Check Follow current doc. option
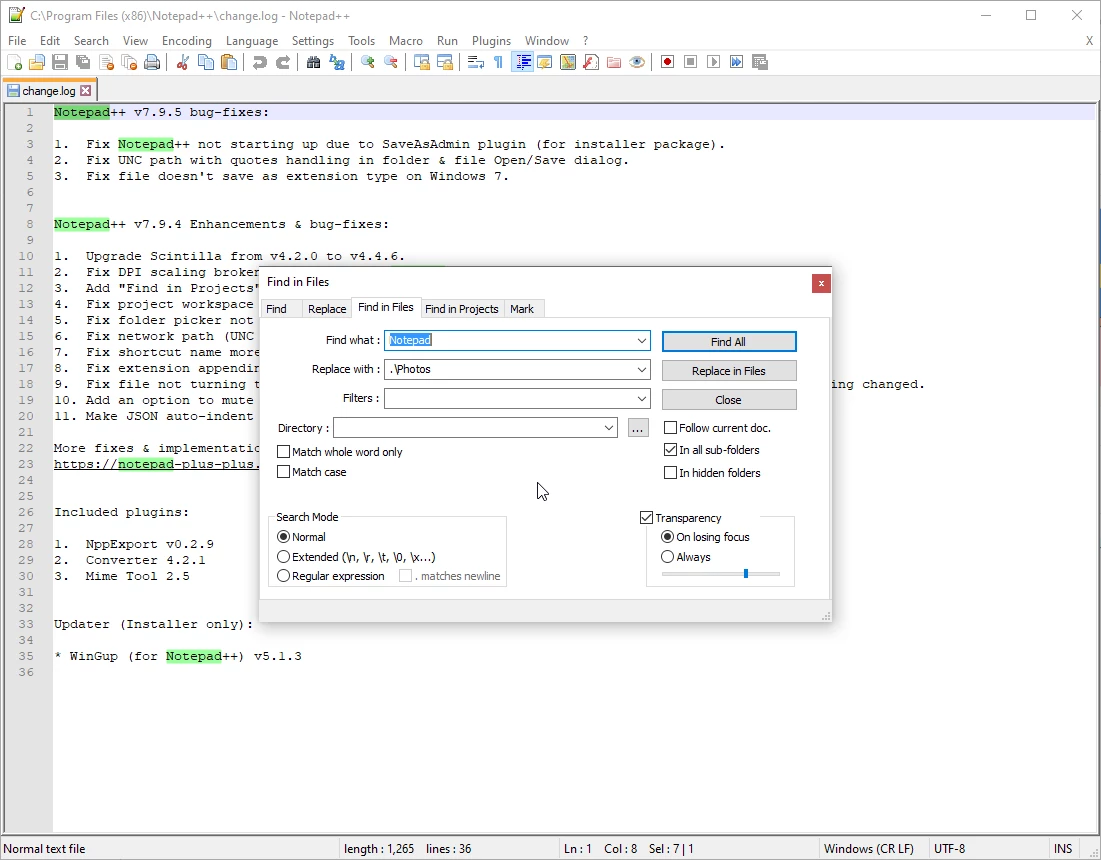This screenshot has width=1101, height=860. coord(671,428)
